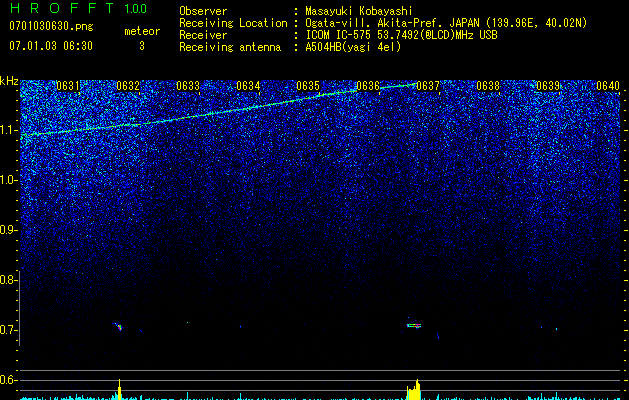The width and height of the screenshot is (629, 400).
Task: Click the meteor label
Action: coord(142,31)
